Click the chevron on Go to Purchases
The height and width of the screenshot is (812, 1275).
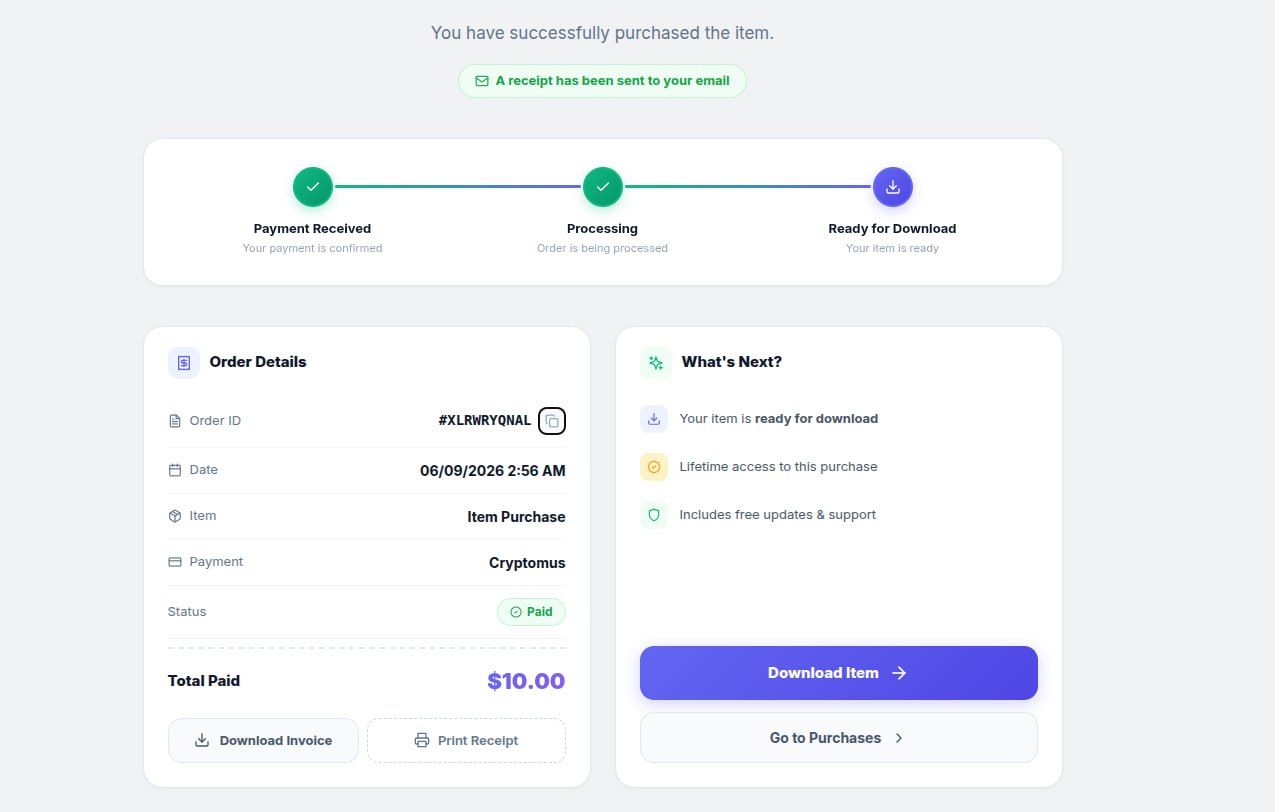[899, 738]
